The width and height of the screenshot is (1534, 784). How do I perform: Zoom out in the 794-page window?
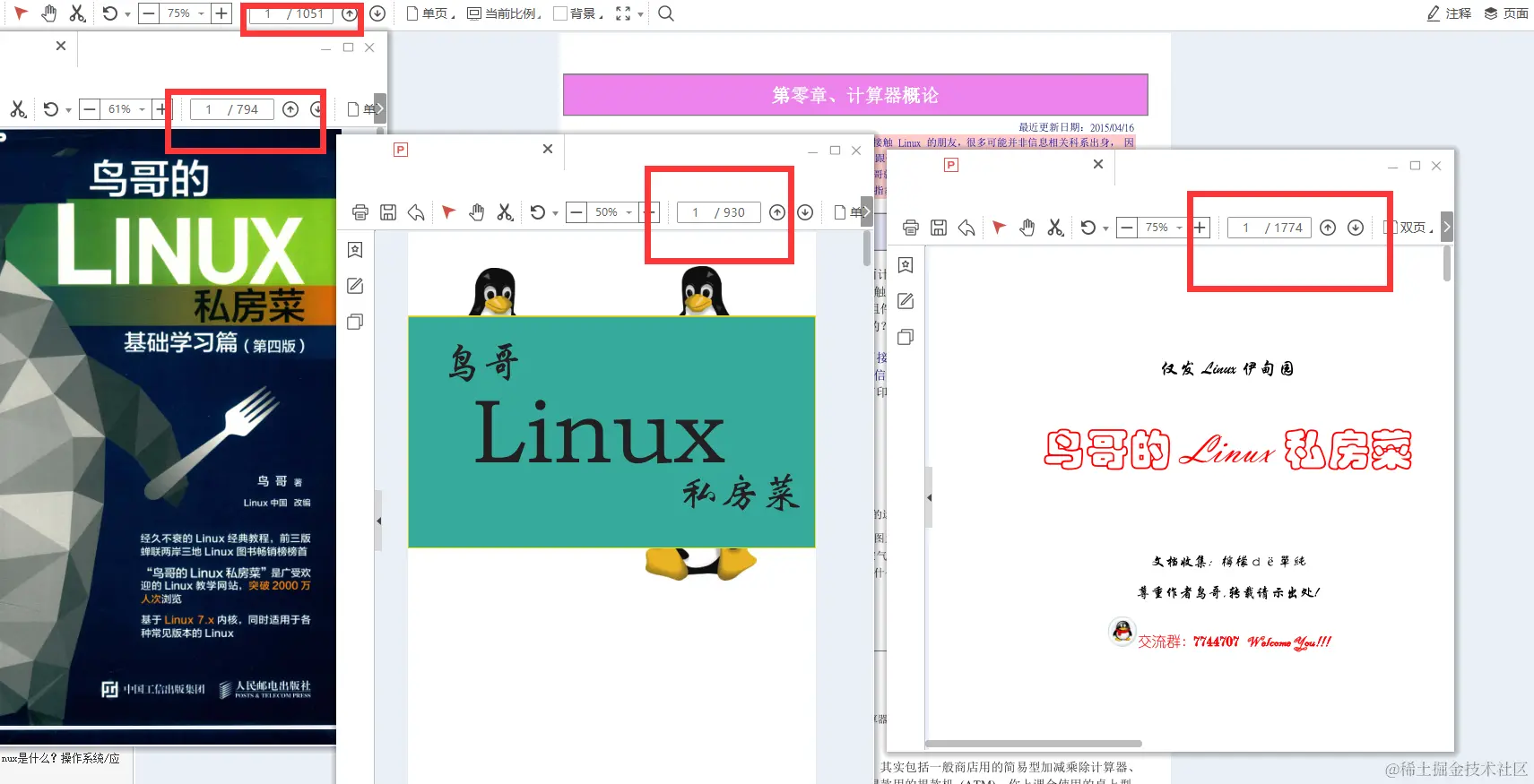pyautogui.click(x=90, y=109)
